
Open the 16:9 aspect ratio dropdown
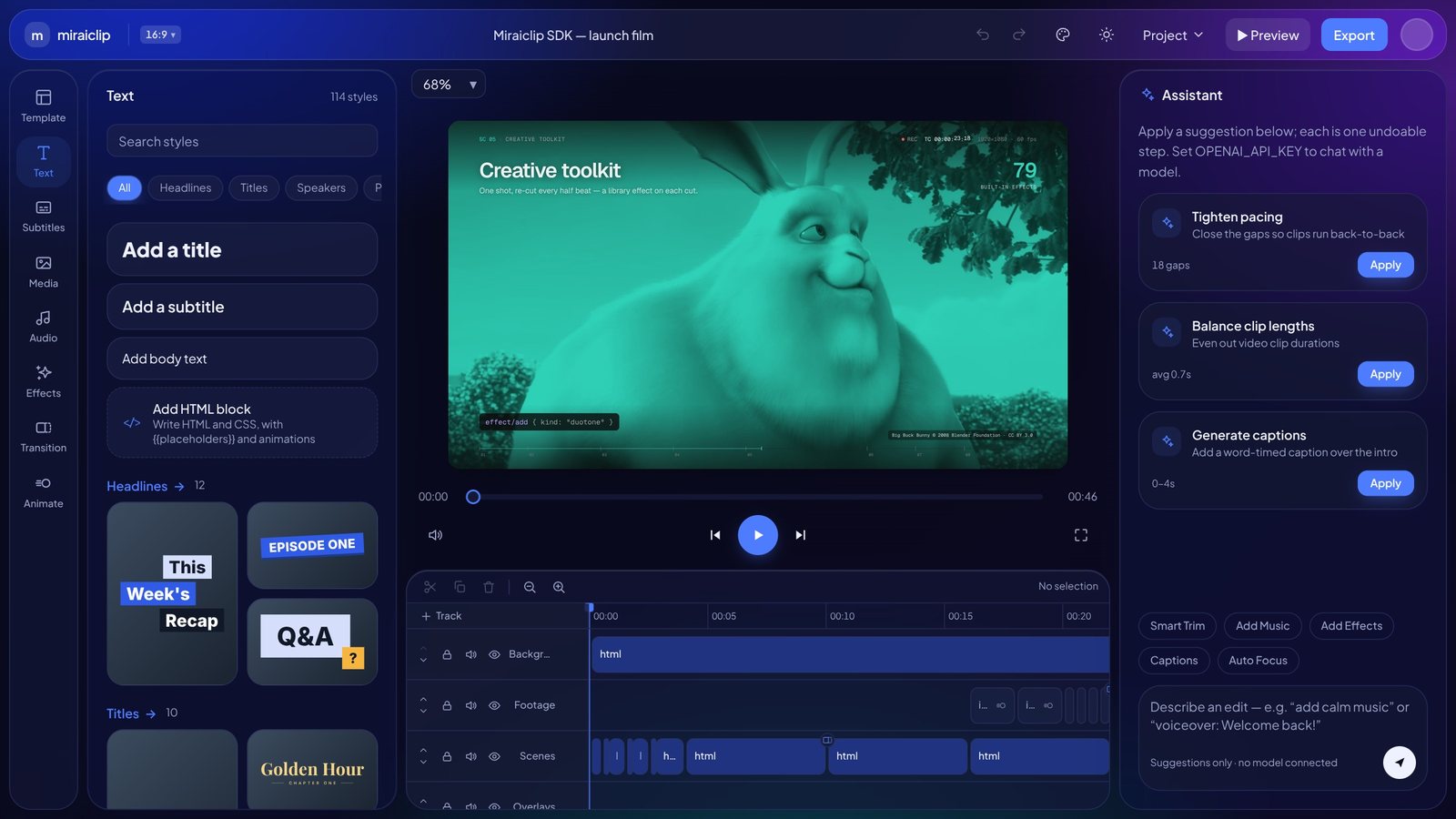click(x=160, y=35)
